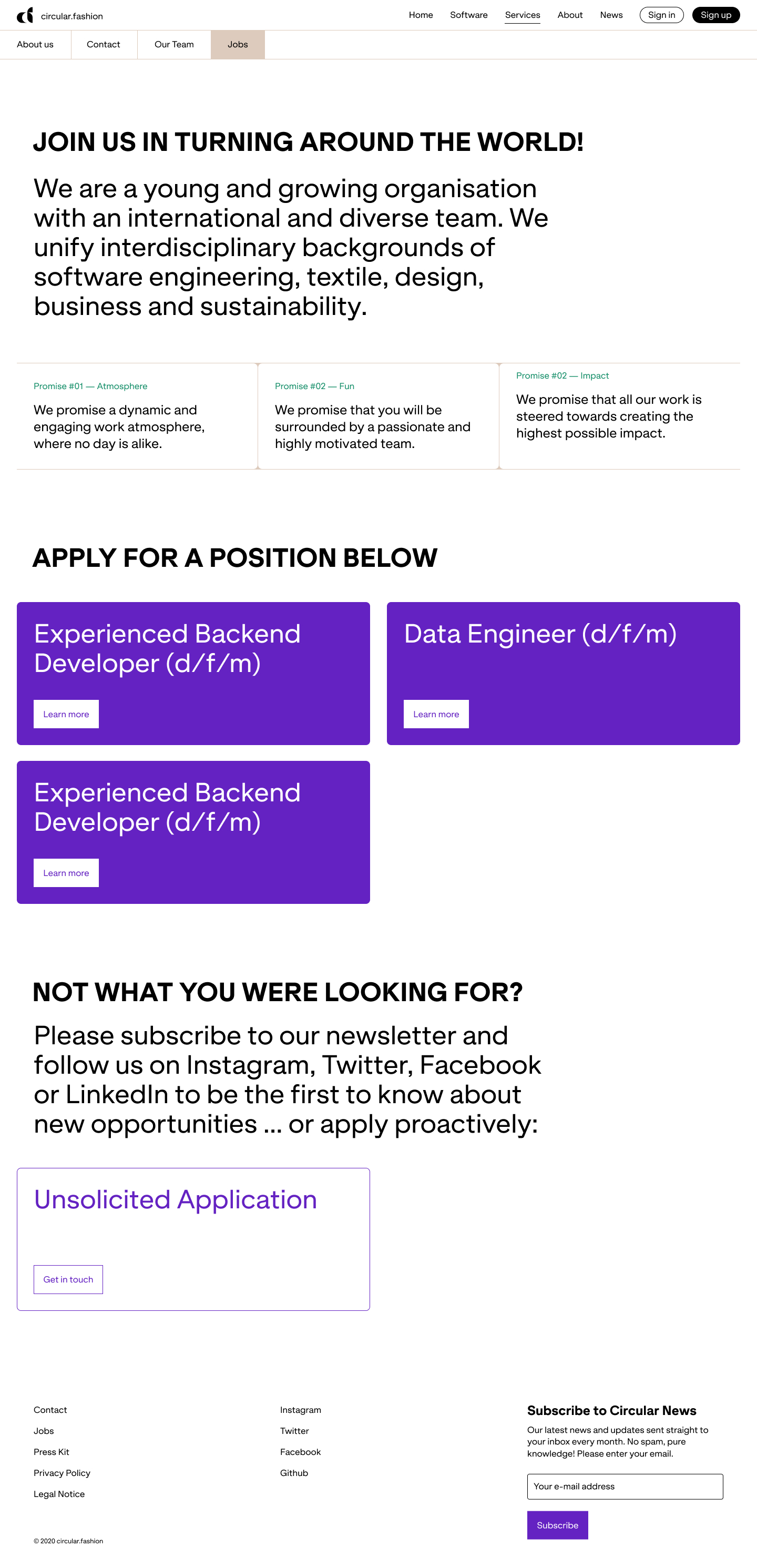Image resolution: width=757 pixels, height=1568 pixels.
Task: Open the Instagram footer link
Action: [300, 1410]
